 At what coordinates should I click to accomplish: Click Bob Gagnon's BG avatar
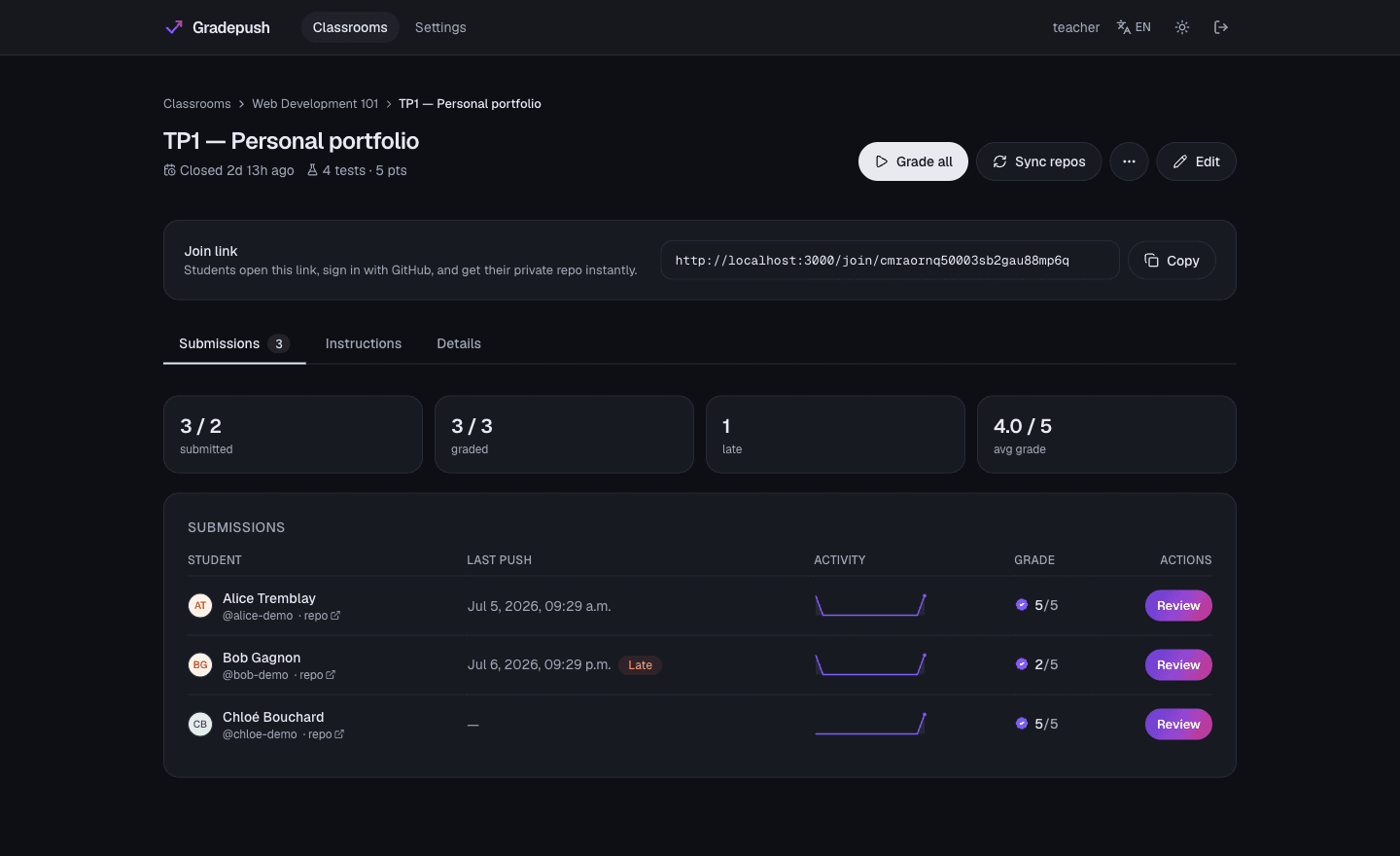200,665
